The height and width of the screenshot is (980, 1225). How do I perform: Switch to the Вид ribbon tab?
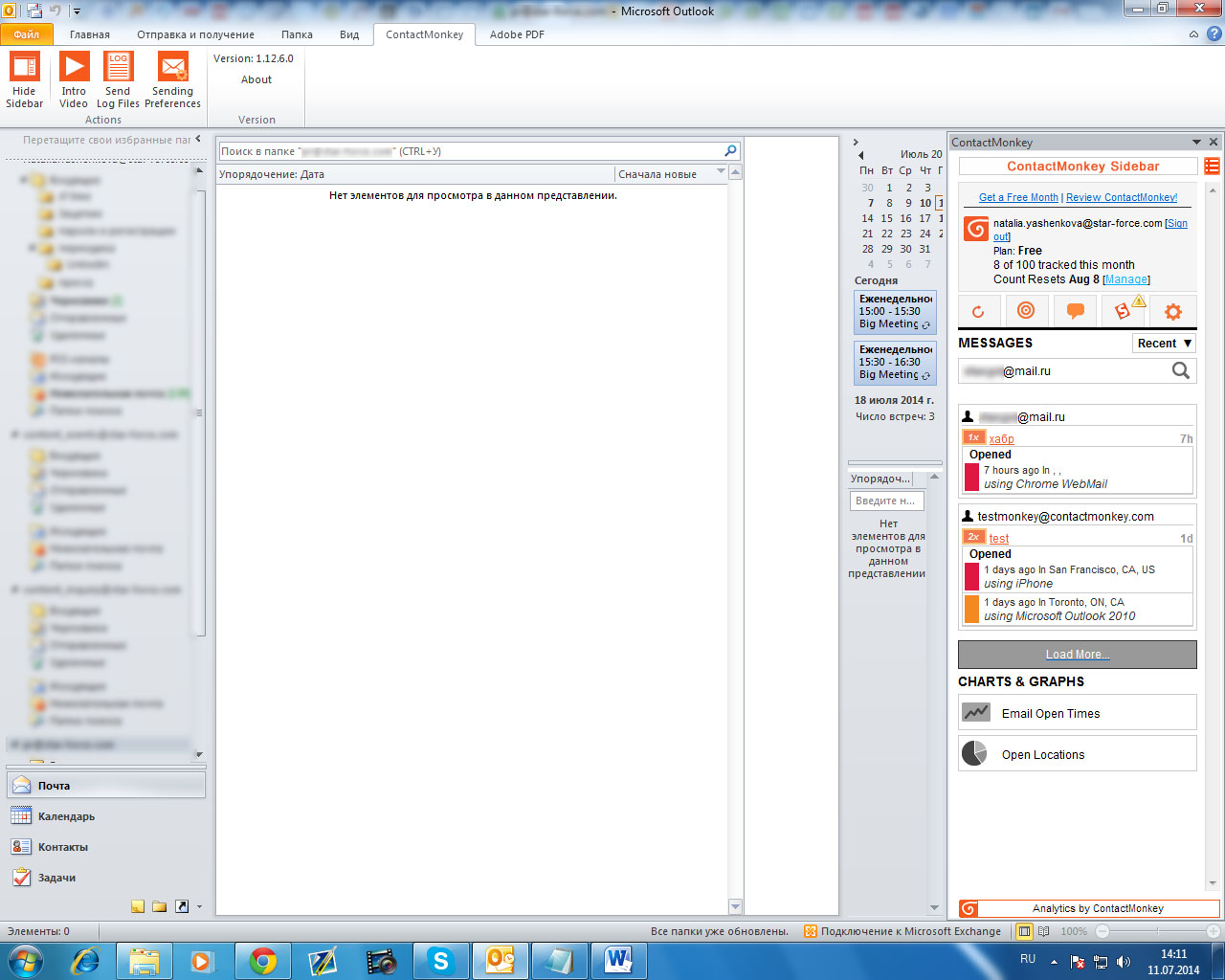click(x=349, y=34)
